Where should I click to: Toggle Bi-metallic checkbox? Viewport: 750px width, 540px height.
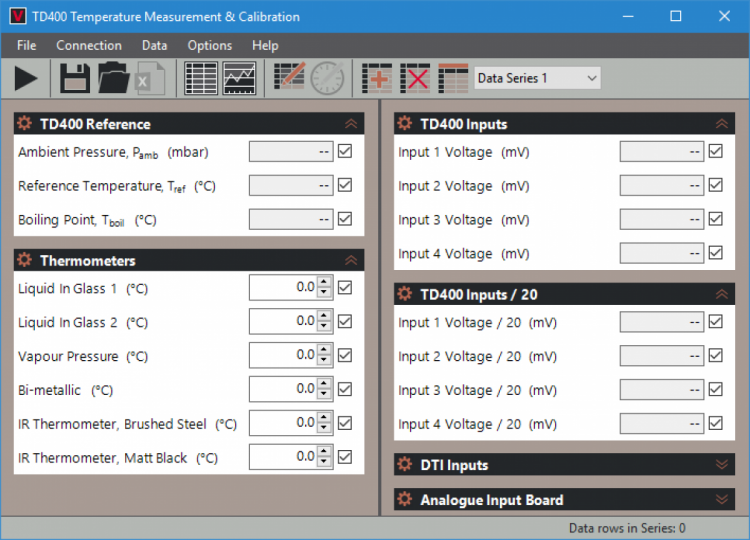345,389
